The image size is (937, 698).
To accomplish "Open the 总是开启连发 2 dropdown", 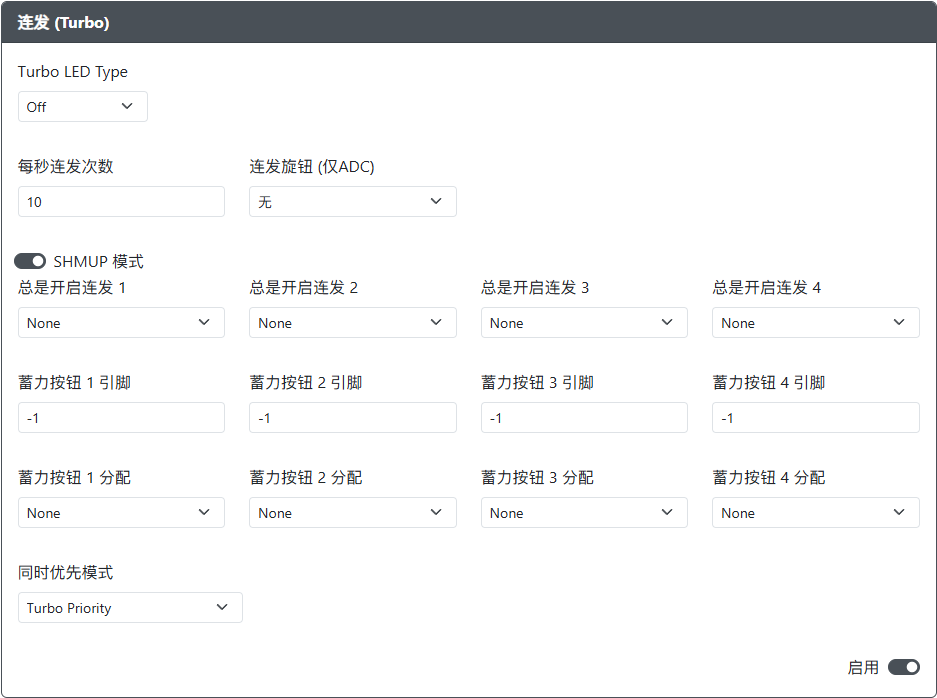I will click(x=352, y=323).
